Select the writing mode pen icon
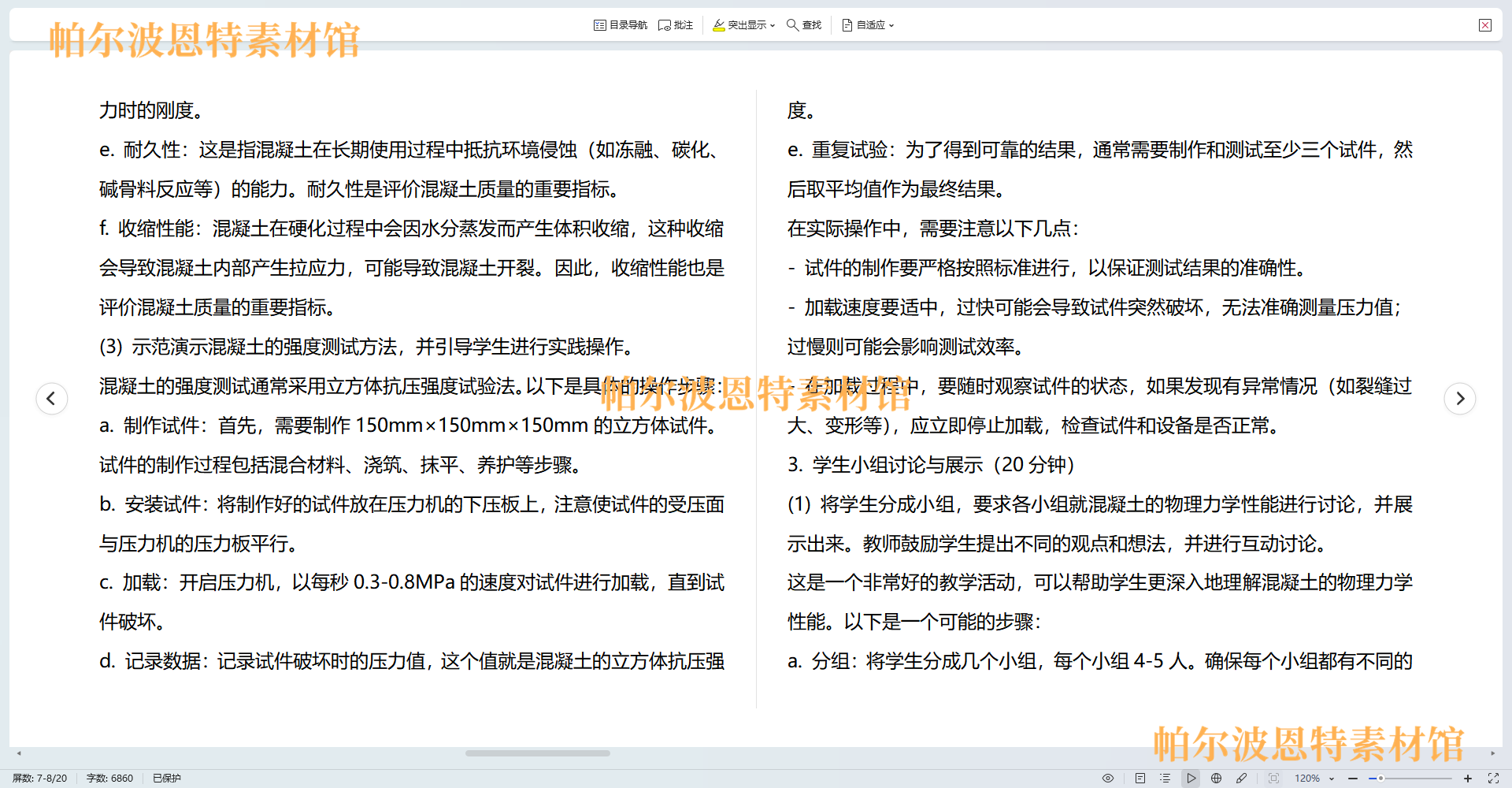1512x788 pixels. click(x=1241, y=779)
